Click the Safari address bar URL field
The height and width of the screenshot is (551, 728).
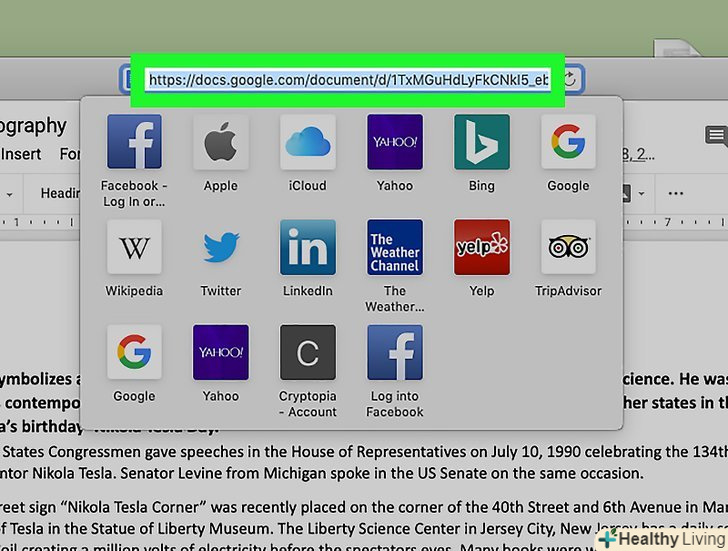coord(348,80)
